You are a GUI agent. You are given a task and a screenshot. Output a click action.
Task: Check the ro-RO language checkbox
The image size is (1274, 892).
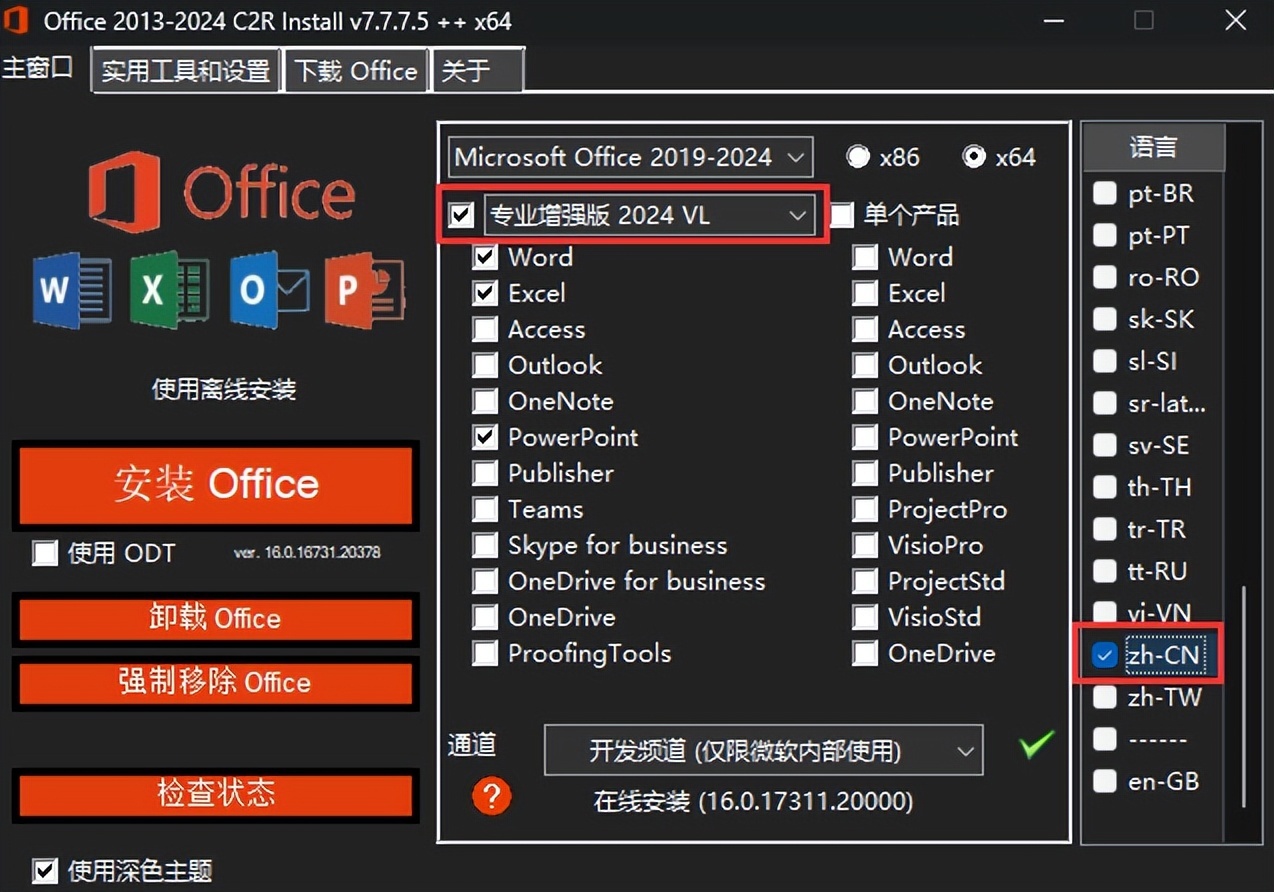(1104, 277)
